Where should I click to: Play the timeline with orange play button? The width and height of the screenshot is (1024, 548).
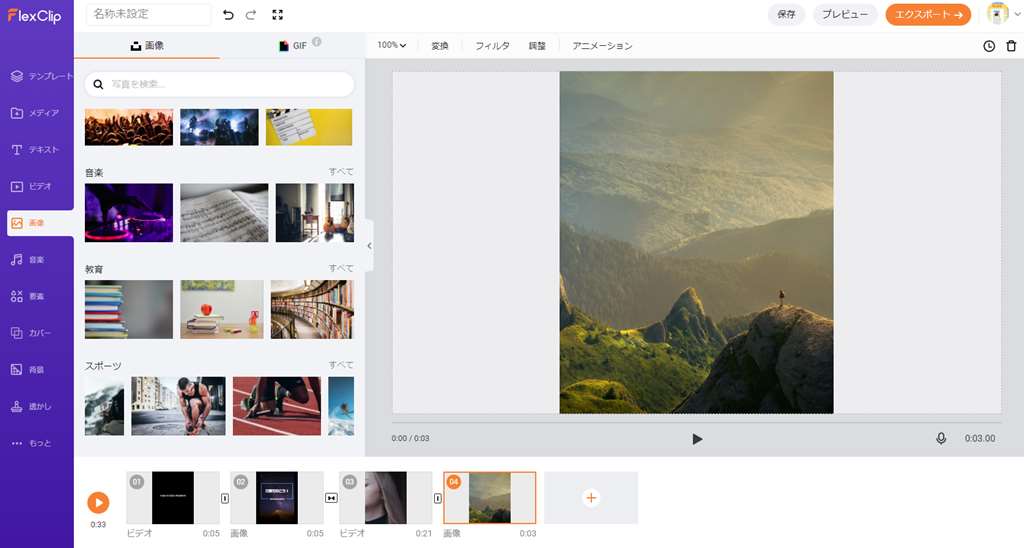coord(98,503)
